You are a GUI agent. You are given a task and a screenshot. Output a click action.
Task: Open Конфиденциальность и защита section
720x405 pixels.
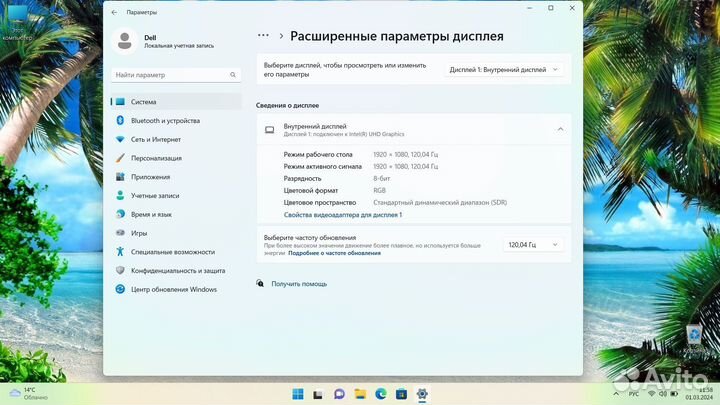(x=176, y=270)
